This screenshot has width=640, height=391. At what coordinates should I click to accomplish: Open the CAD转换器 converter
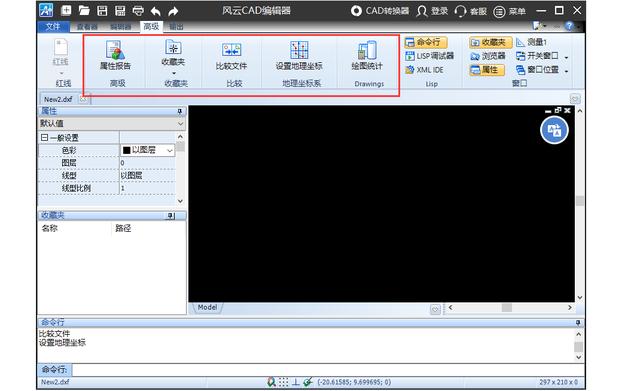[380, 11]
